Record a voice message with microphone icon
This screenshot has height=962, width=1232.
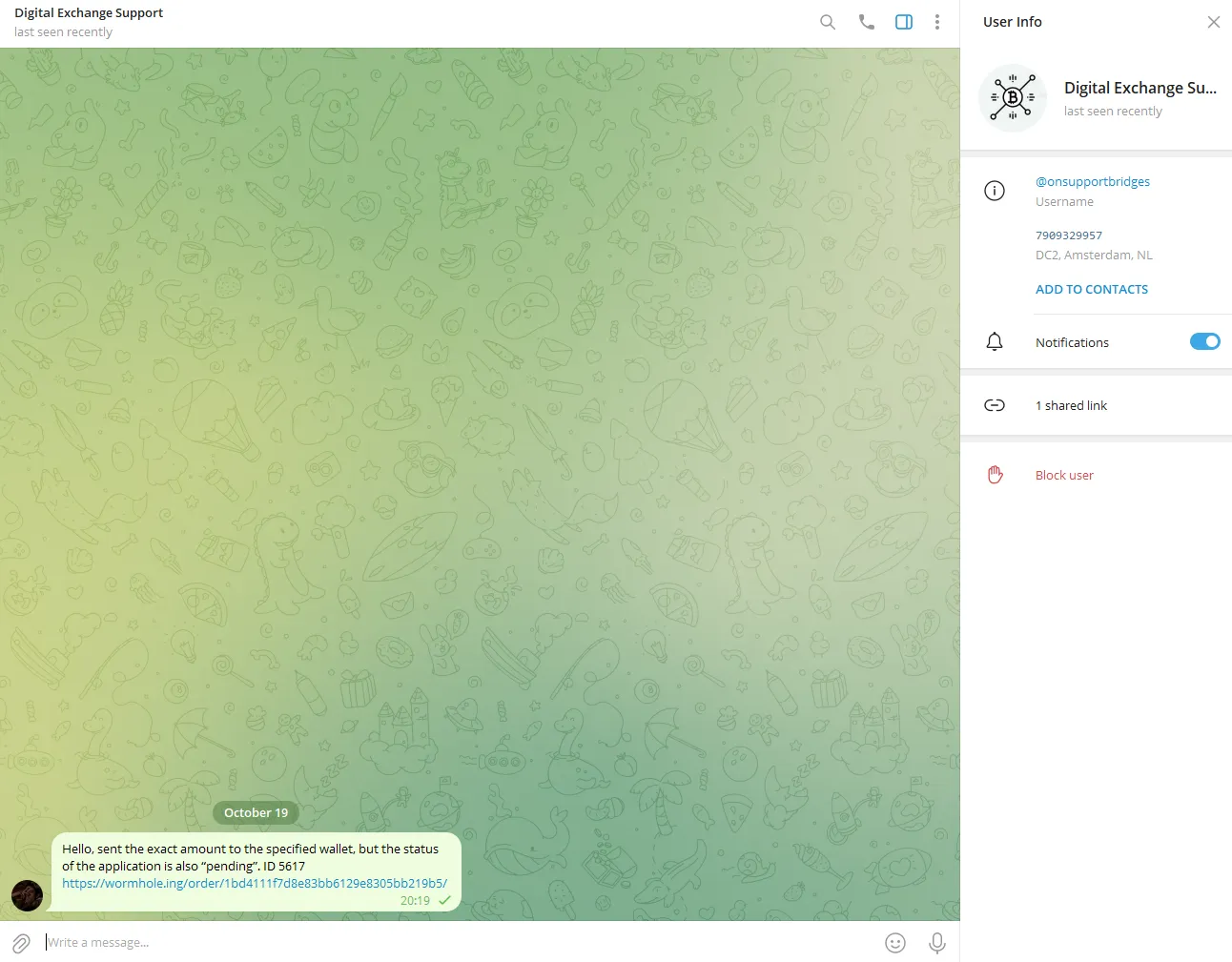(937, 943)
